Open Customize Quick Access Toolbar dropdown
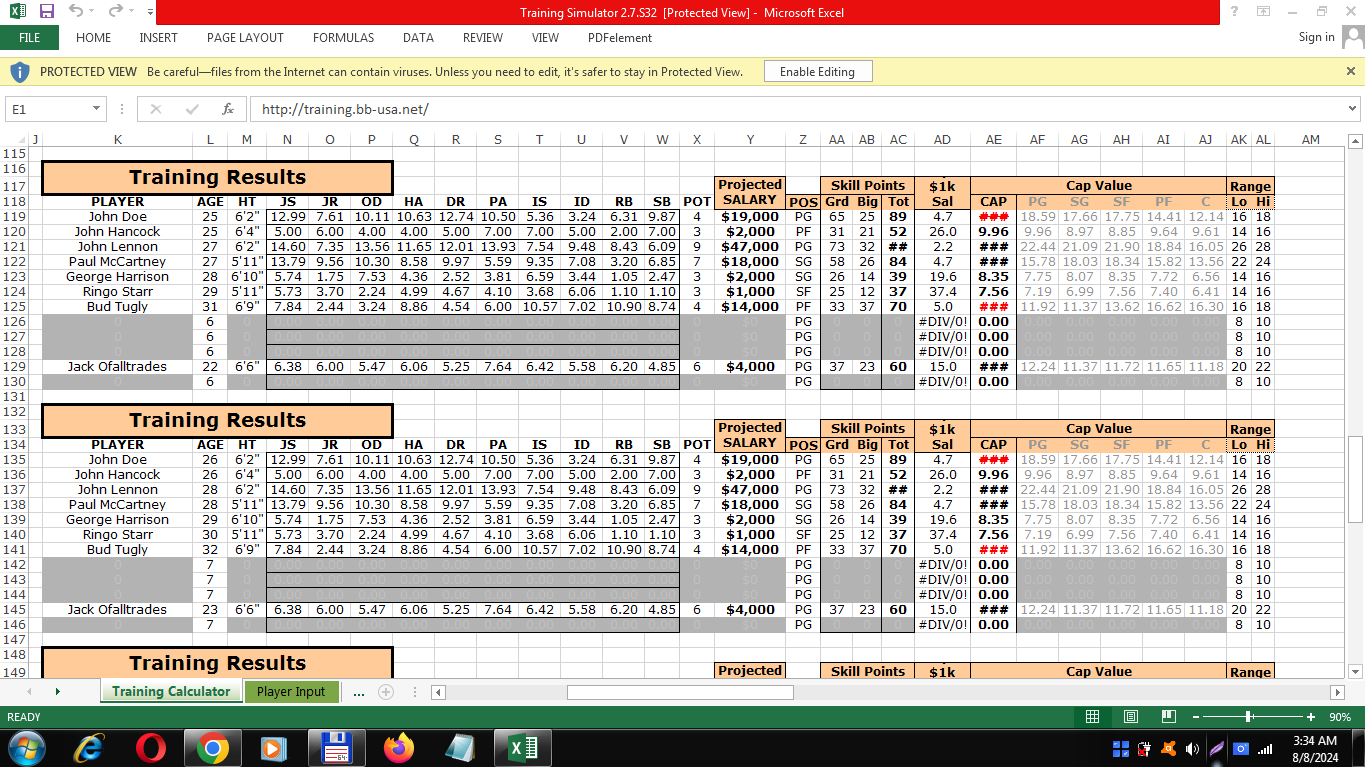The width and height of the screenshot is (1365, 767). (149, 12)
